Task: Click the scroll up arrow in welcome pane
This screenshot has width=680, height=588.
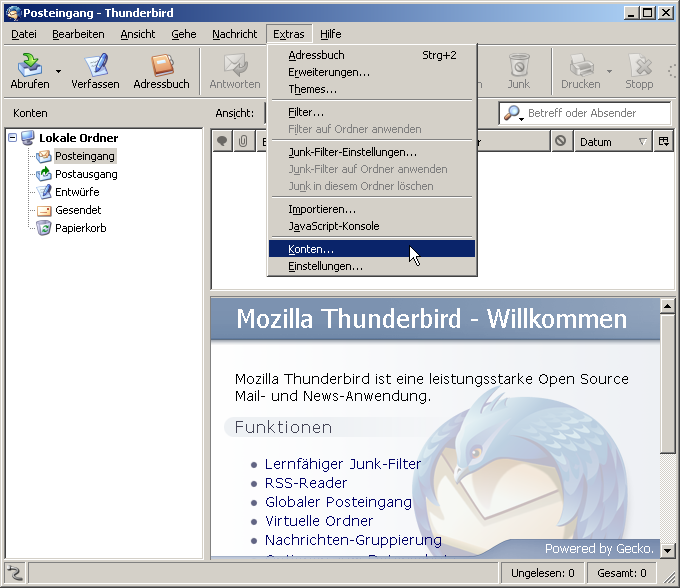Action: pyautogui.click(x=667, y=306)
